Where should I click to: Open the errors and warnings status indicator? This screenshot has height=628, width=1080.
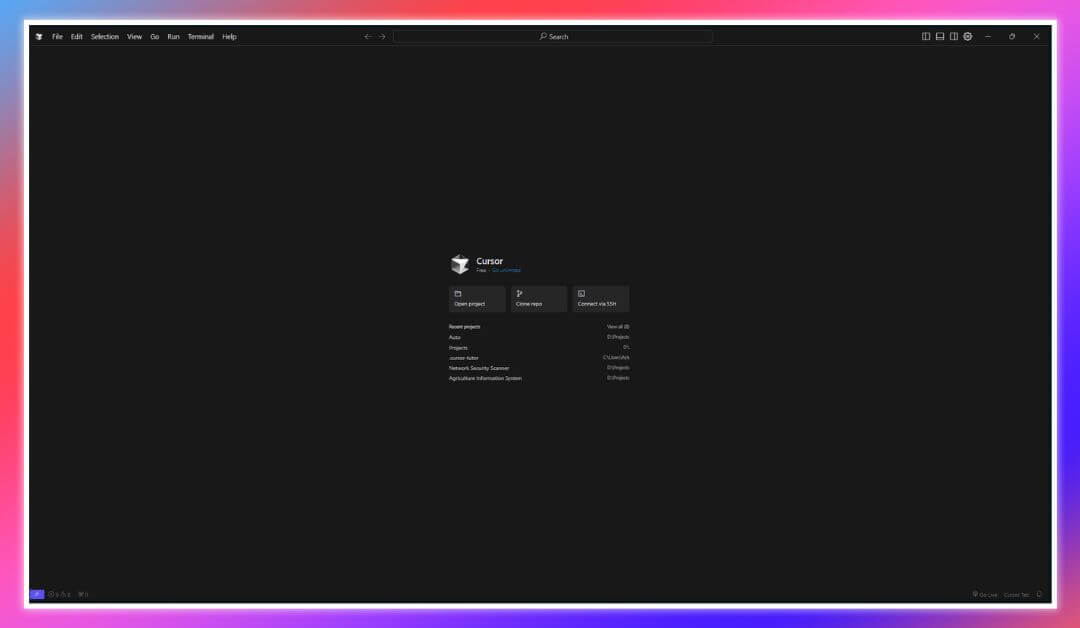click(x=59, y=594)
